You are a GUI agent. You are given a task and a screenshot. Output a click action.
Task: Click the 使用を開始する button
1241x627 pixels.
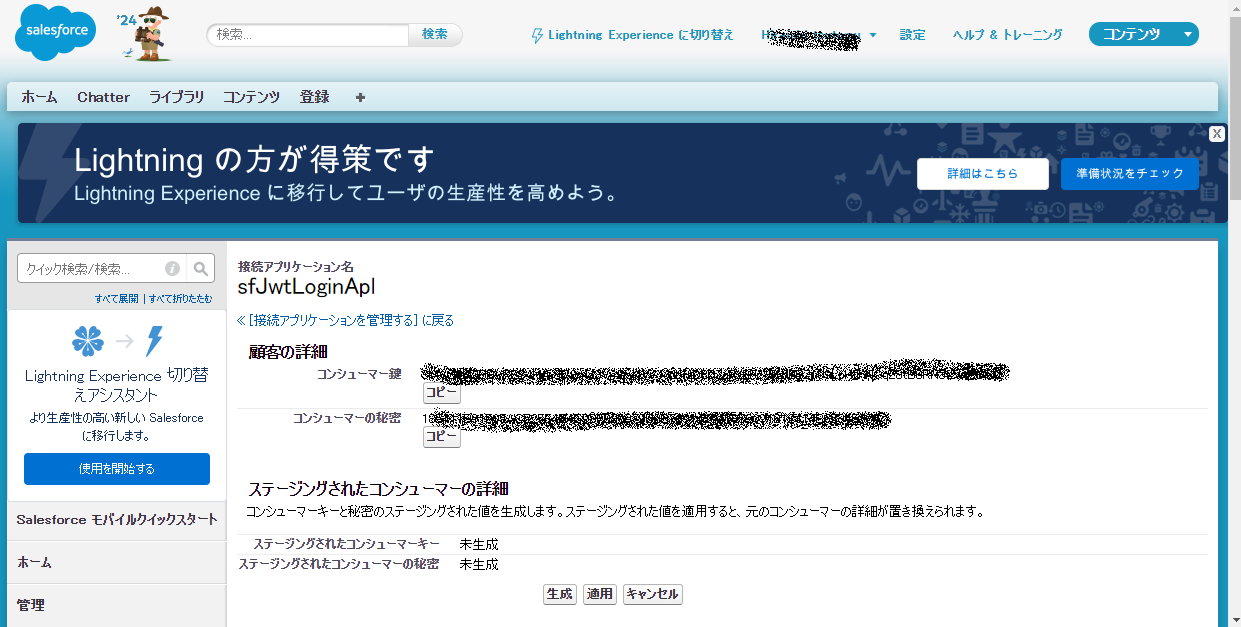pyautogui.click(x=117, y=469)
